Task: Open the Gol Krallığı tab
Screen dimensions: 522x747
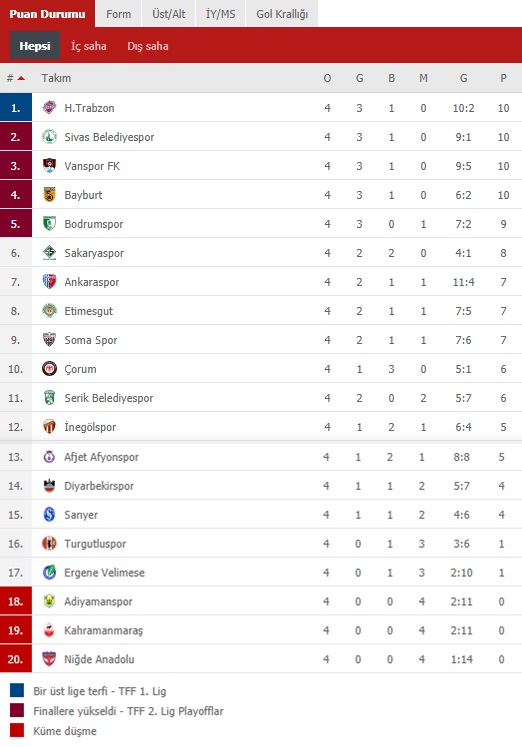Action: pyautogui.click(x=282, y=14)
